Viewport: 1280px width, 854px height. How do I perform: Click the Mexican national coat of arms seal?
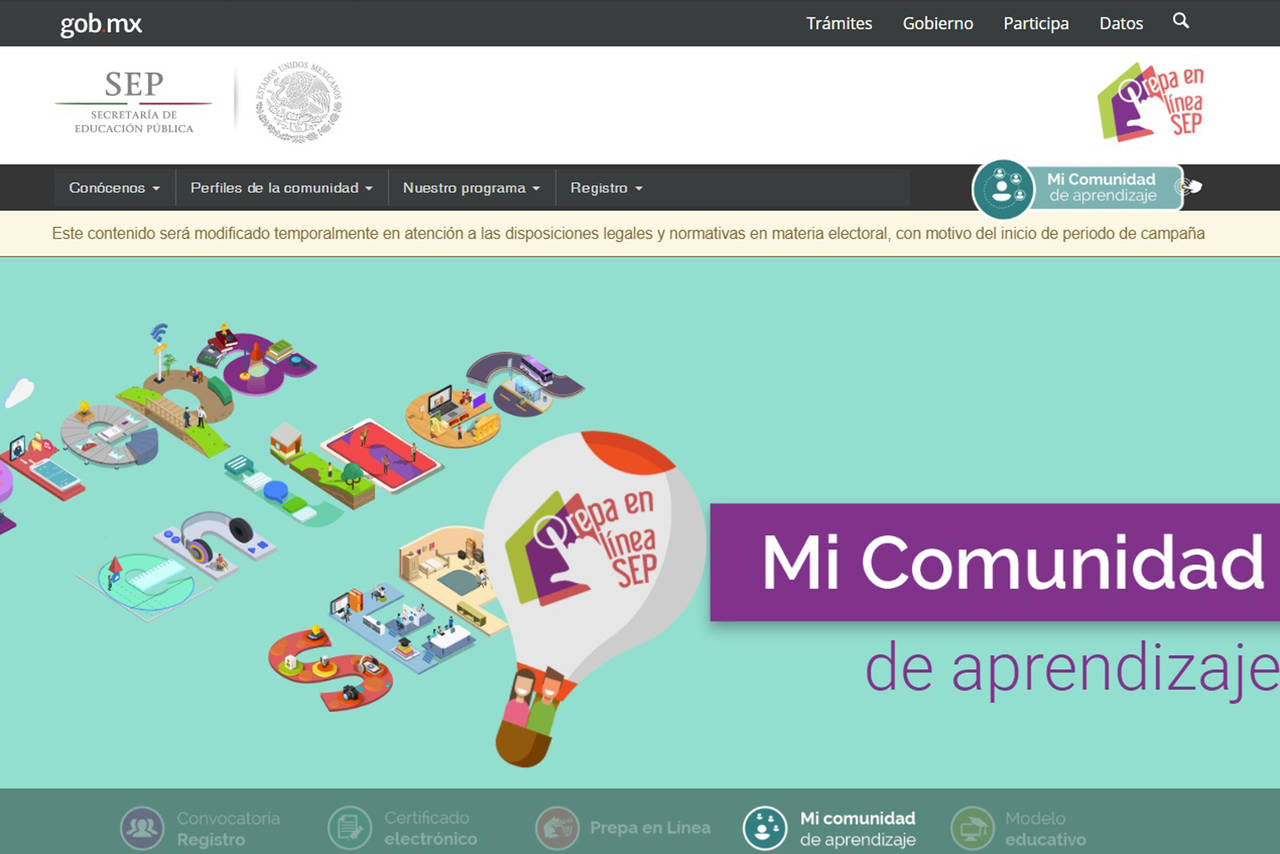pos(298,102)
